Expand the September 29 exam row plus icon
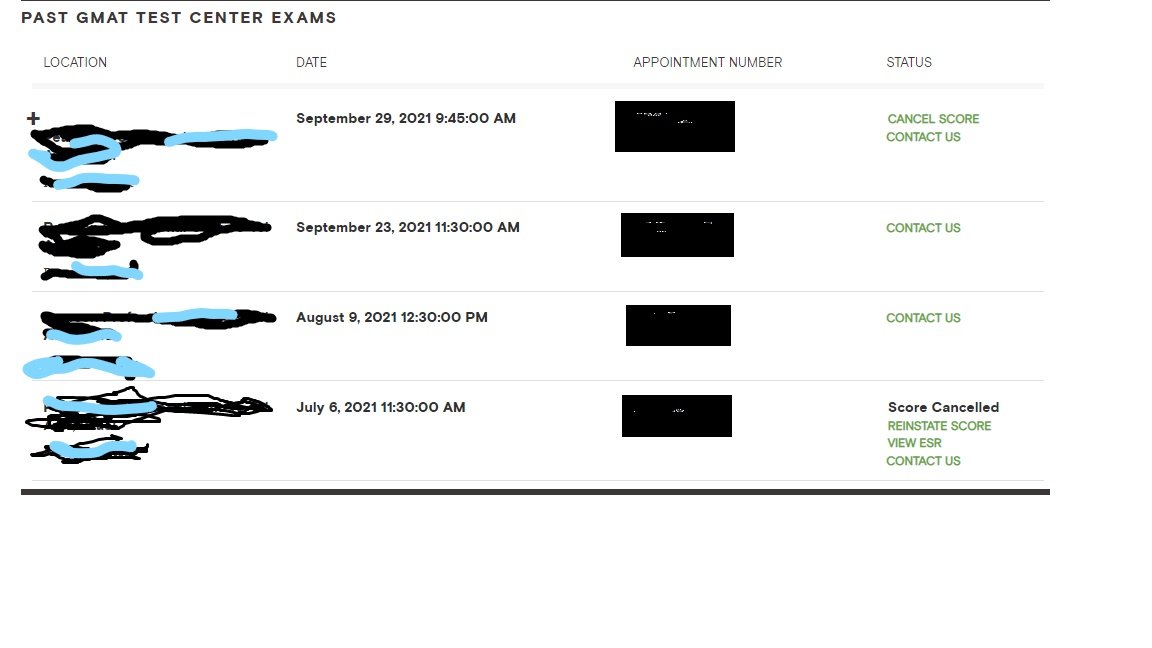The height and width of the screenshot is (648, 1152). (33, 119)
